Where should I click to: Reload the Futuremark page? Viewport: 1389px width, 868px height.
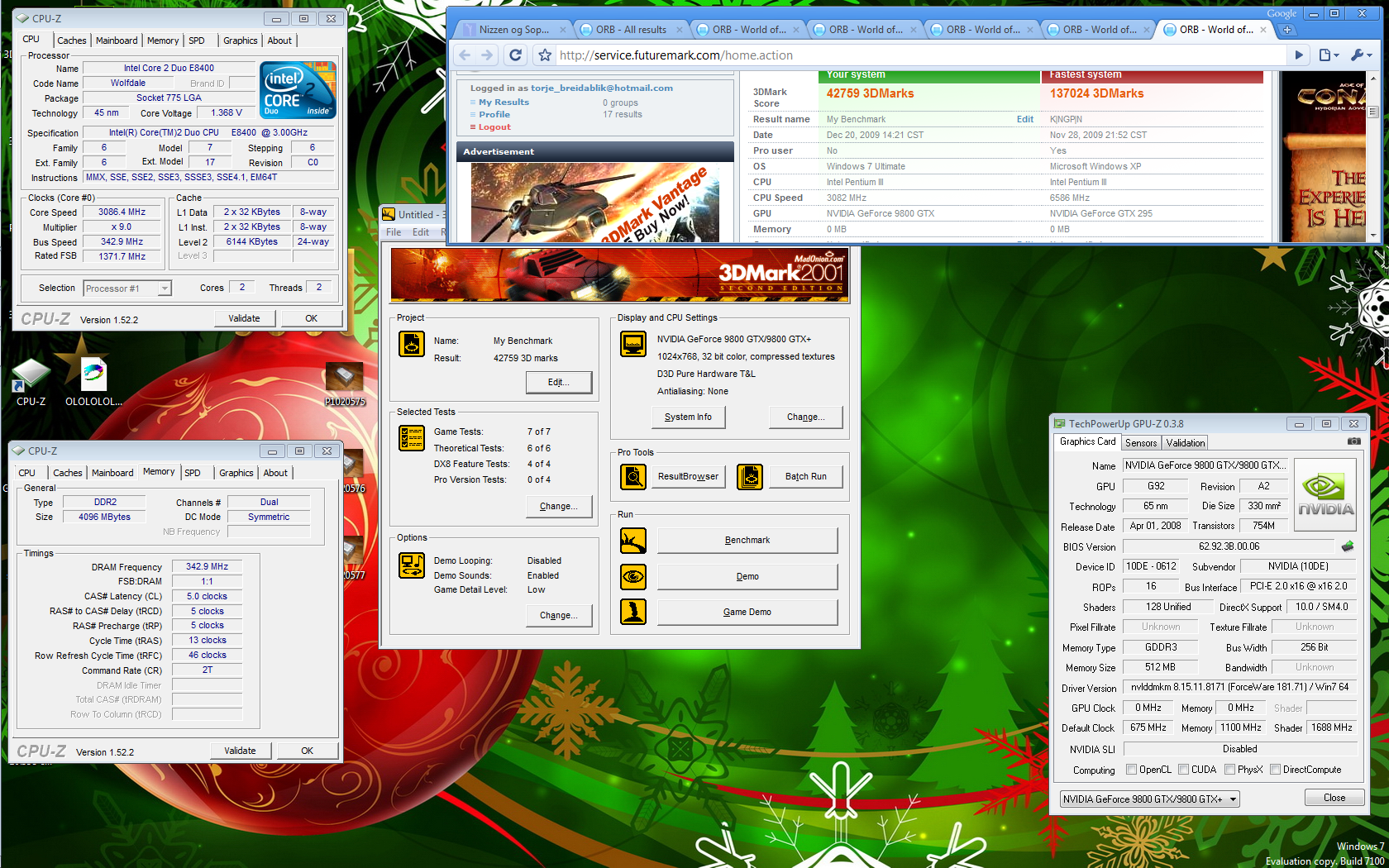coord(516,55)
